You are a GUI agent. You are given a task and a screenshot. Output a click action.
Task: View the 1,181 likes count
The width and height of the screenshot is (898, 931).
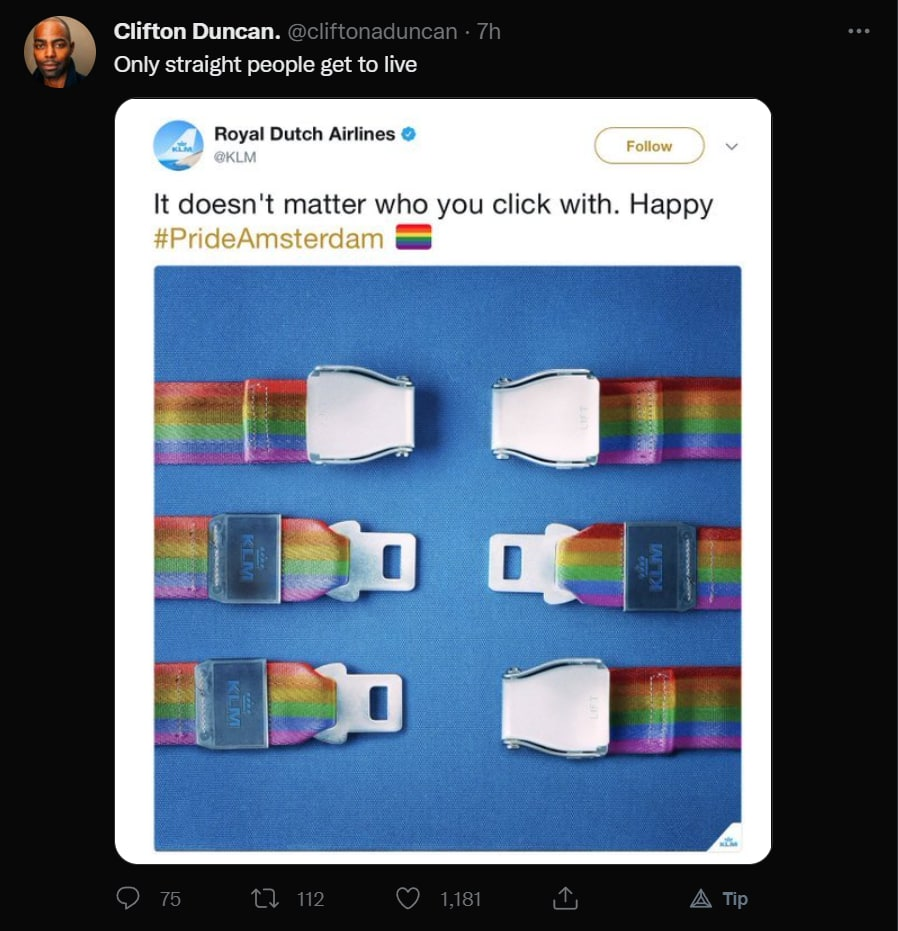[460, 899]
